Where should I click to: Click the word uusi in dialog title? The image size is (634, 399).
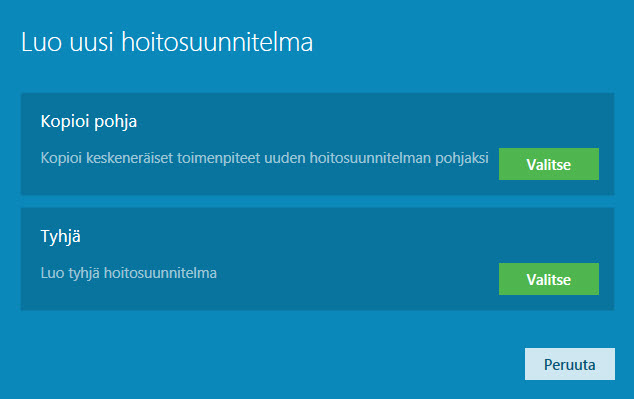point(91,42)
